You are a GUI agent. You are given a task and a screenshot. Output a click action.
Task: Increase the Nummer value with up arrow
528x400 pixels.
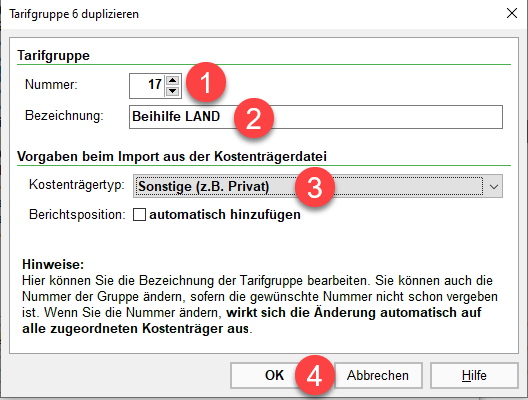173,80
